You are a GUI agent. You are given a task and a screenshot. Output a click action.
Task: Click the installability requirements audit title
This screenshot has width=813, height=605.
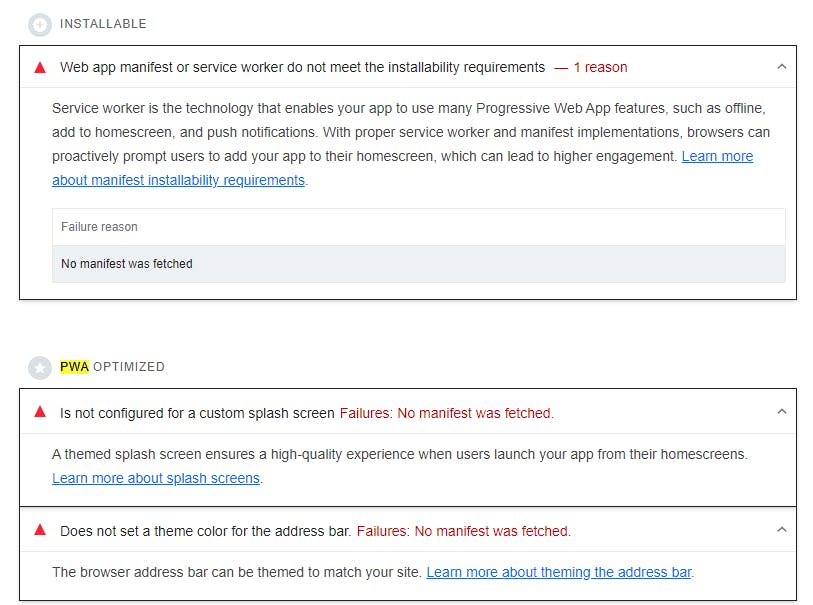coord(302,67)
